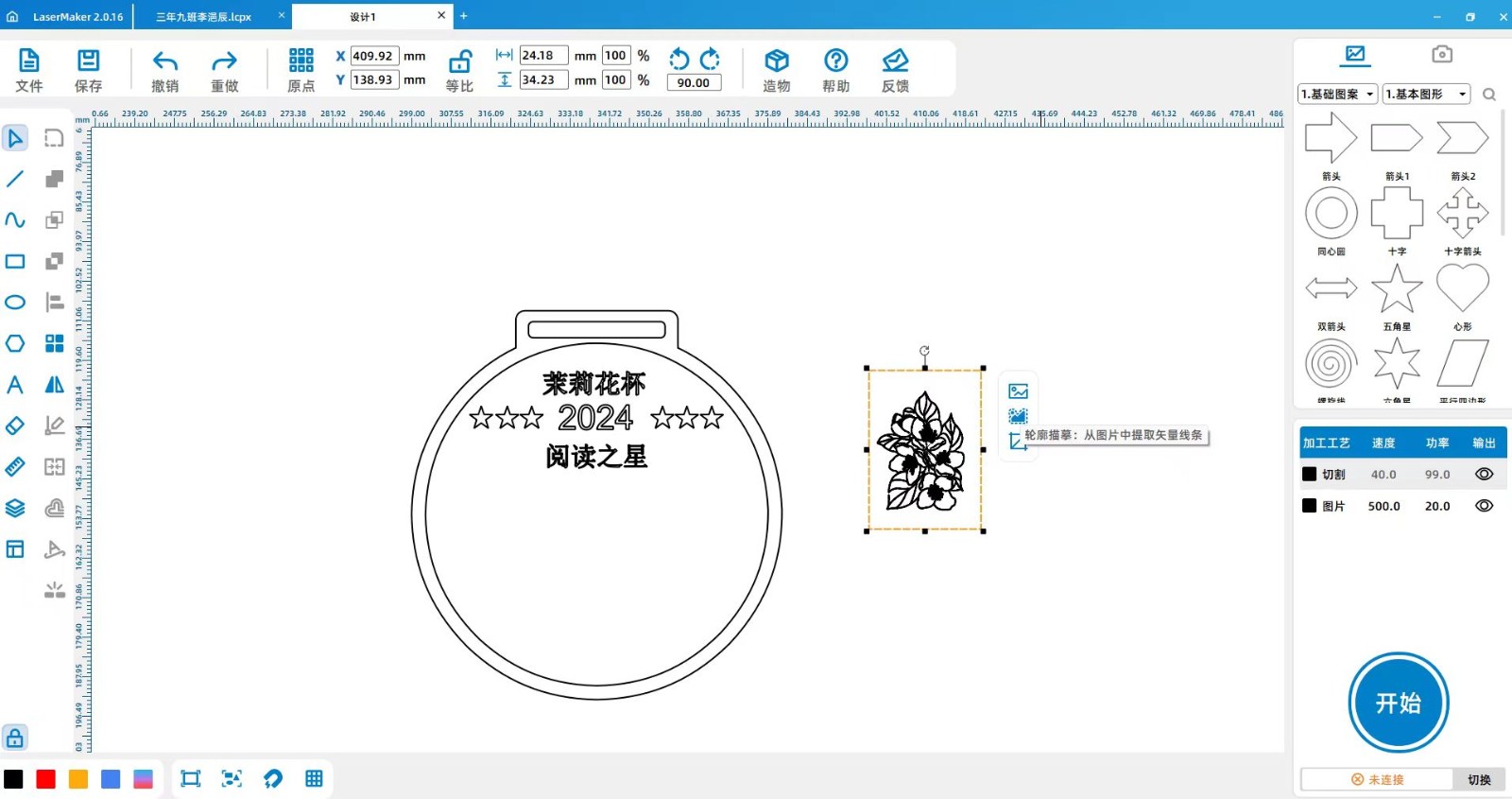The image size is (1512, 799).
Task: Click the origin anchor grid icon
Action: click(301, 61)
